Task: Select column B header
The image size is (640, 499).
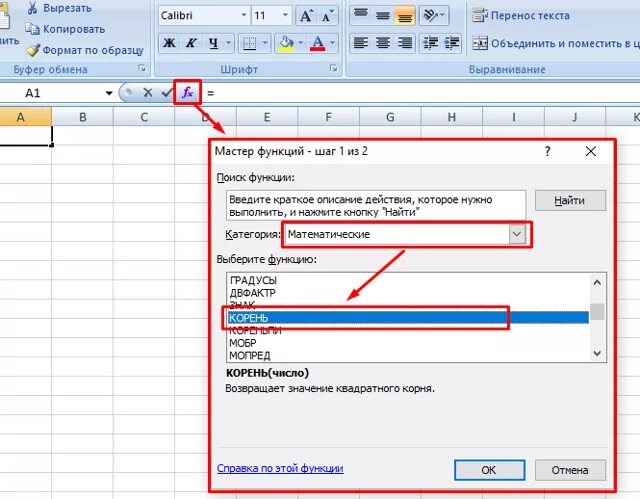Action: [82, 118]
